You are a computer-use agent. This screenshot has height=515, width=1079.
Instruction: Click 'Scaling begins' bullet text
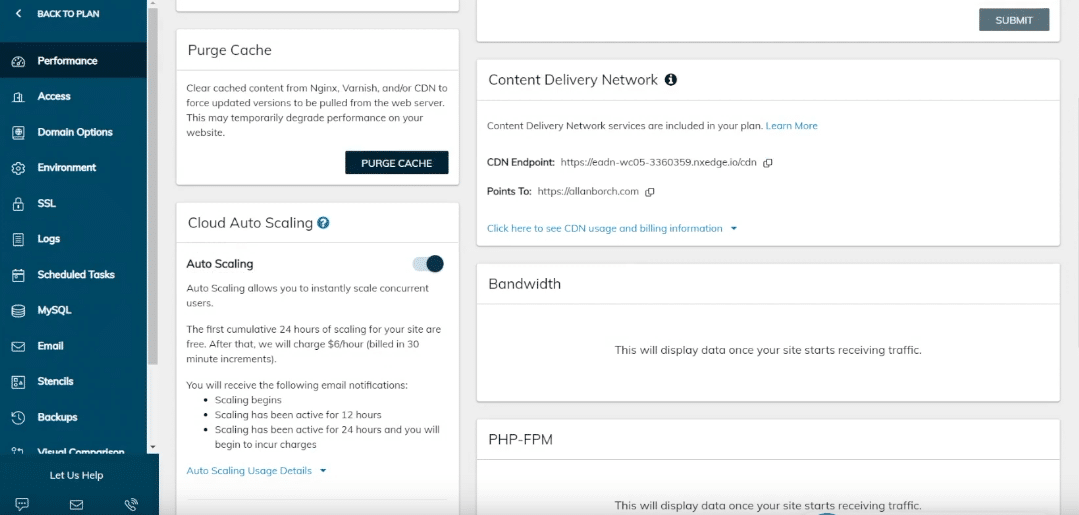[x=248, y=400]
